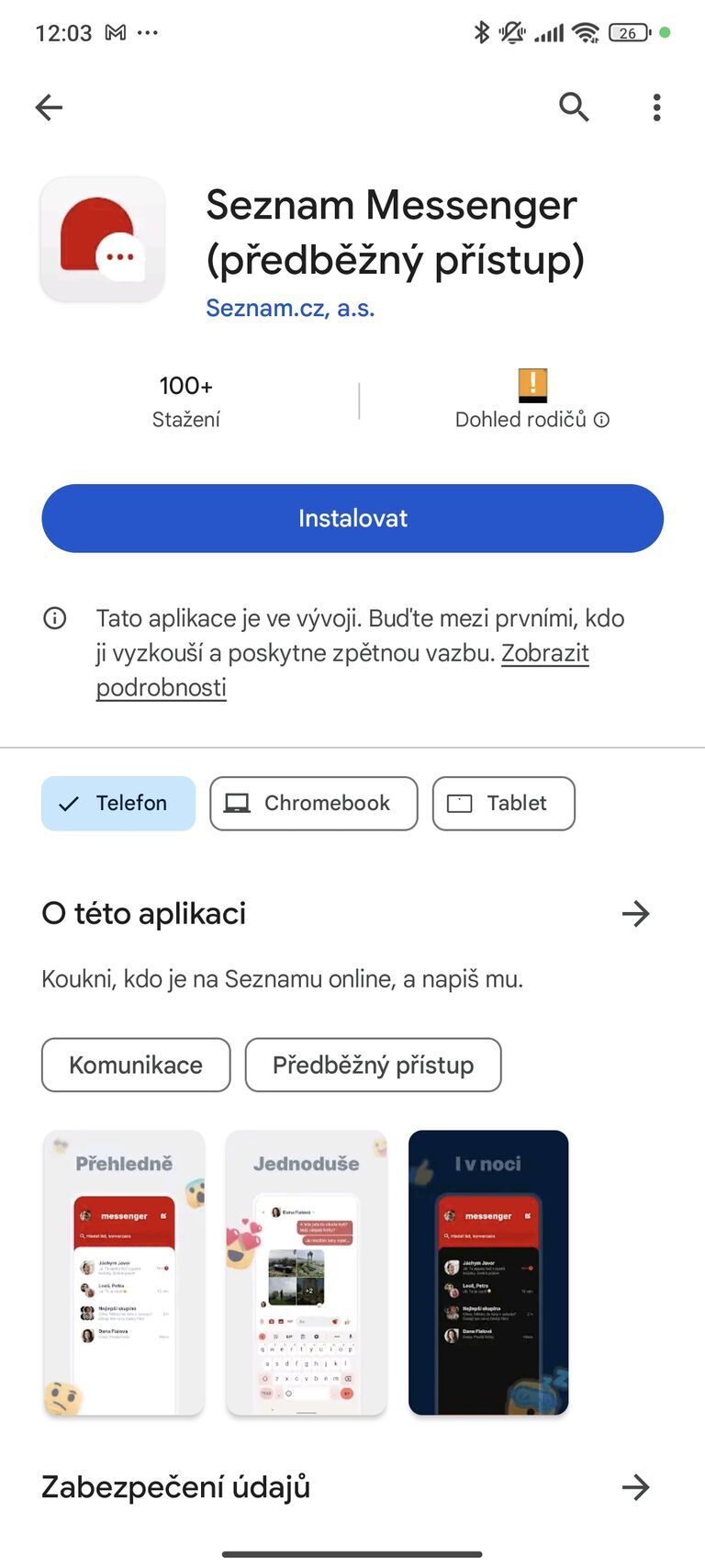The image size is (705, 1568).
Task: Select the Tablet compatibility chip
Action: (503, 803)
